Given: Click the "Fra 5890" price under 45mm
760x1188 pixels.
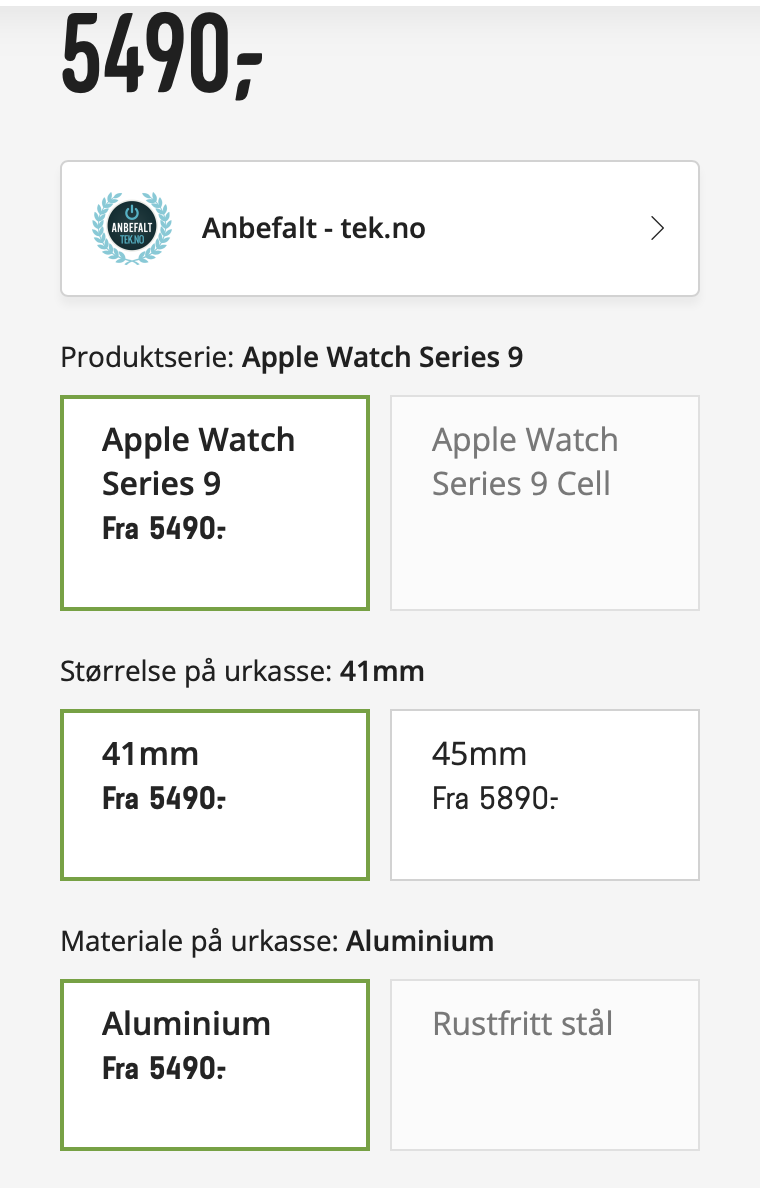Looking at the screenshot, I should (495, 798).
